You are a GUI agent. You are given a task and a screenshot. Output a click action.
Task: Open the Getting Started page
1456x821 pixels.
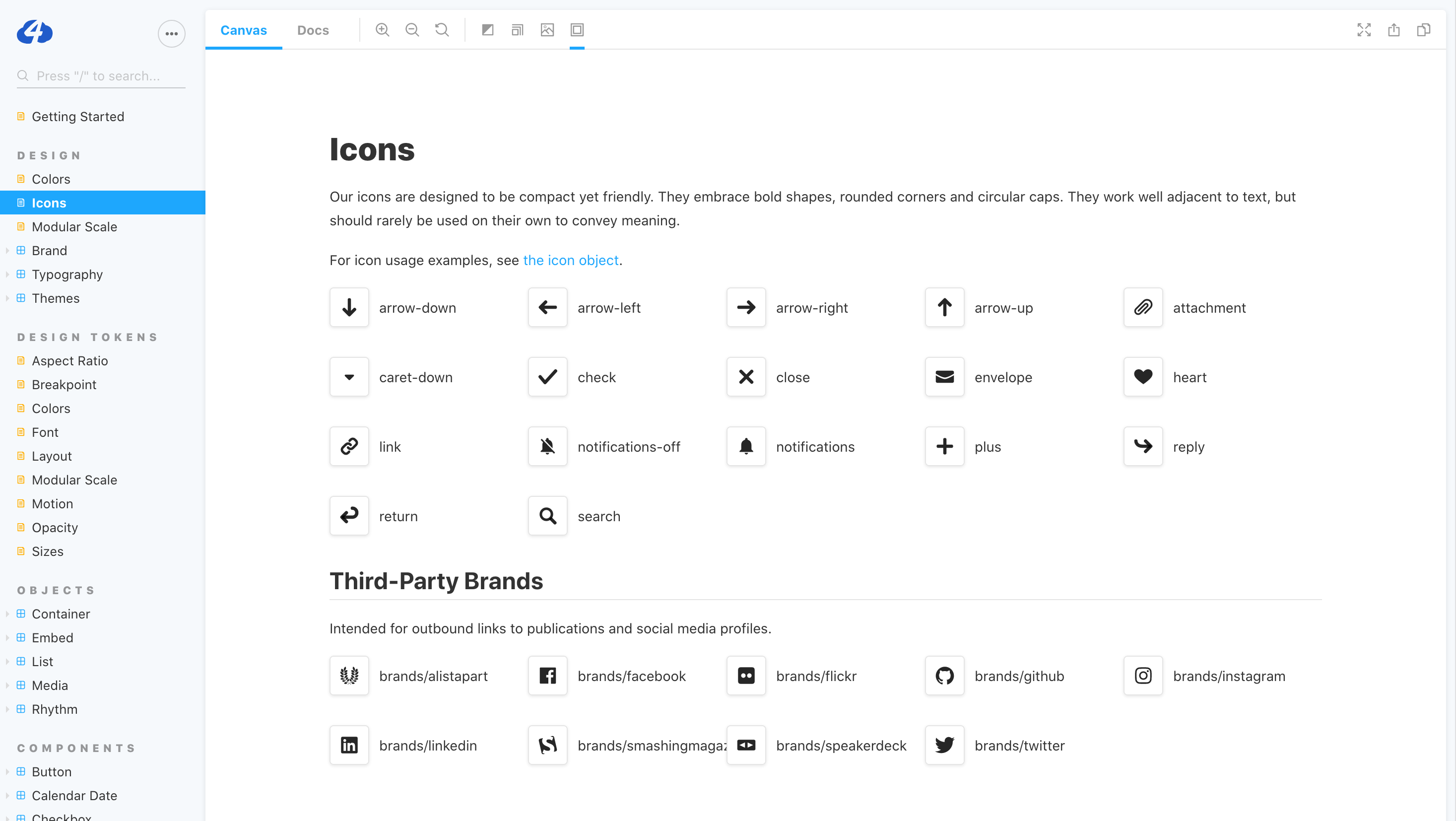(77, 117)
